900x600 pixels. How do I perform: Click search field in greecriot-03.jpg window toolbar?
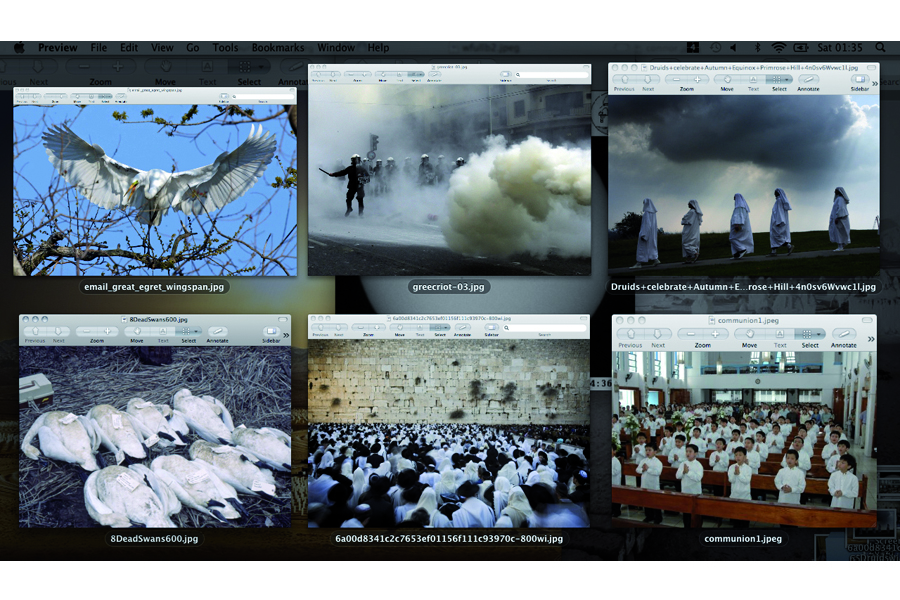(x=551, y=75)
